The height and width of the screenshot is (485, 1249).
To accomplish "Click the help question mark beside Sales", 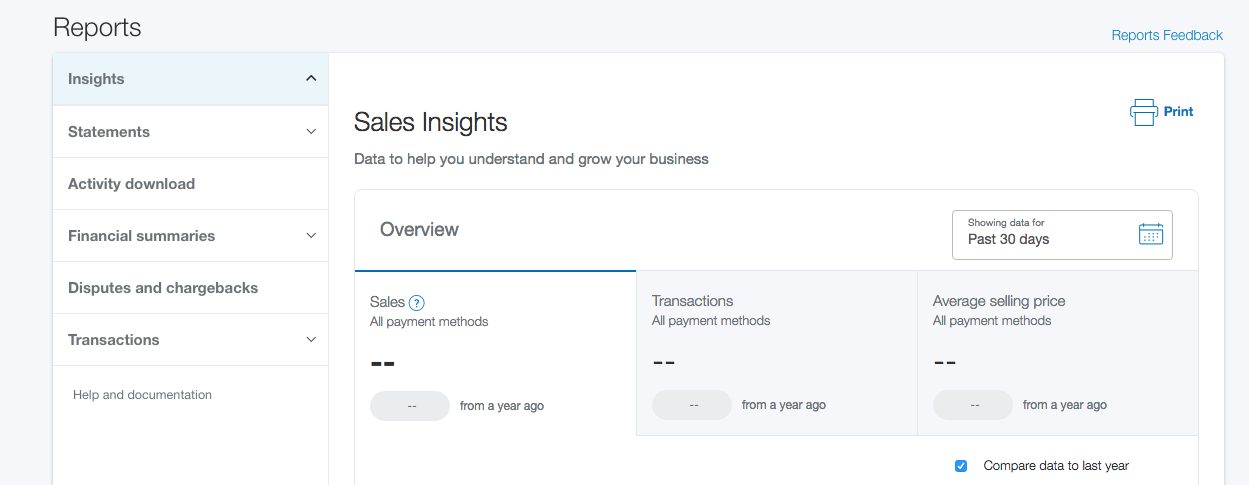I will point(417,302).
